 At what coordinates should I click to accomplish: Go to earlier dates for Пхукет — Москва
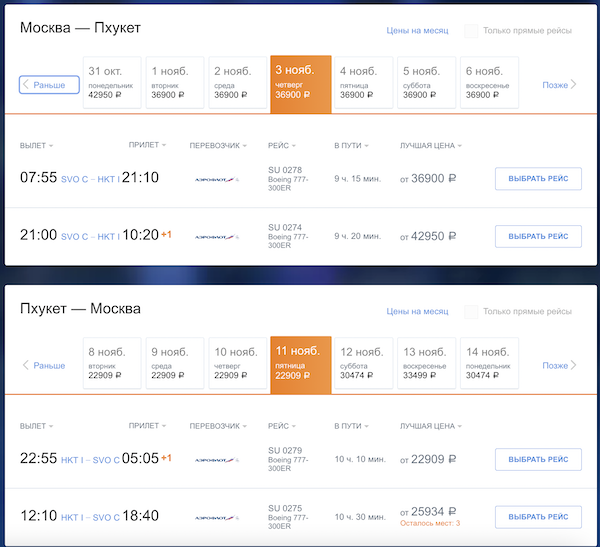pos(49,365)
